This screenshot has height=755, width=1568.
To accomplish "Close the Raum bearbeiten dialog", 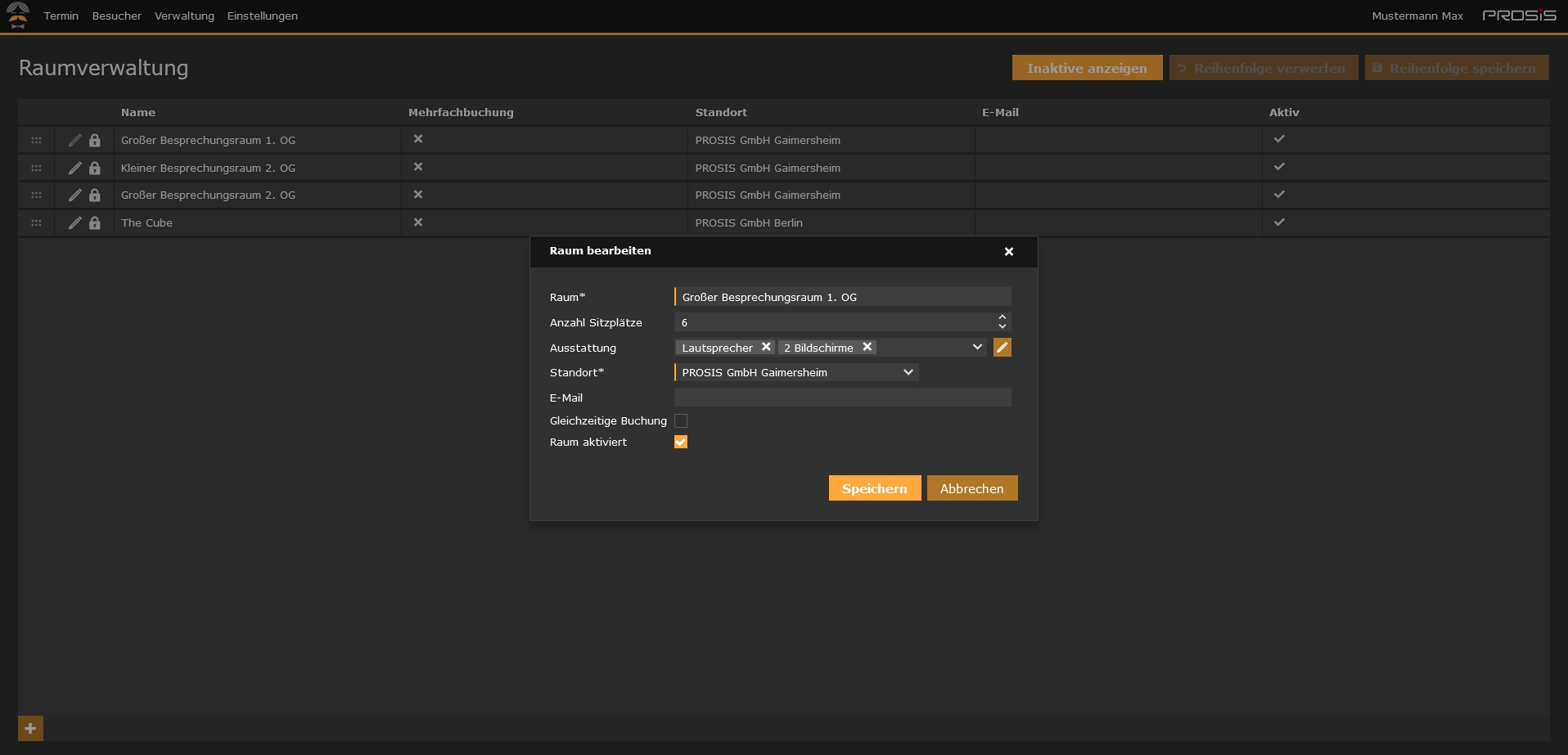I will tap(1008, 252).
